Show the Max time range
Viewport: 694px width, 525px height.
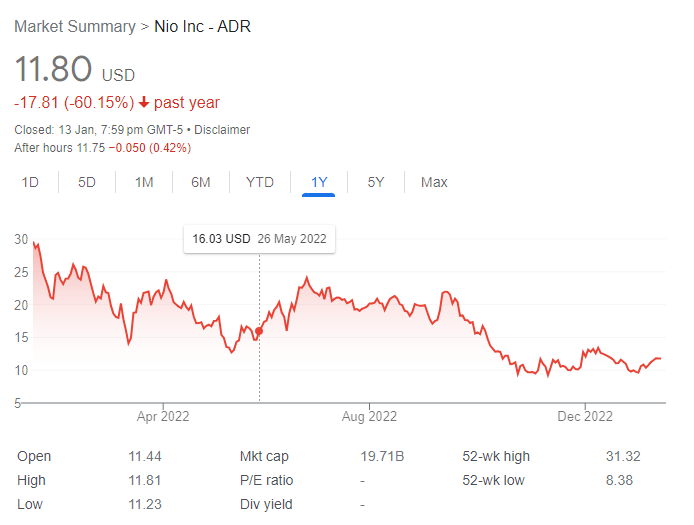pyautogui.click(x=434, y=182)
